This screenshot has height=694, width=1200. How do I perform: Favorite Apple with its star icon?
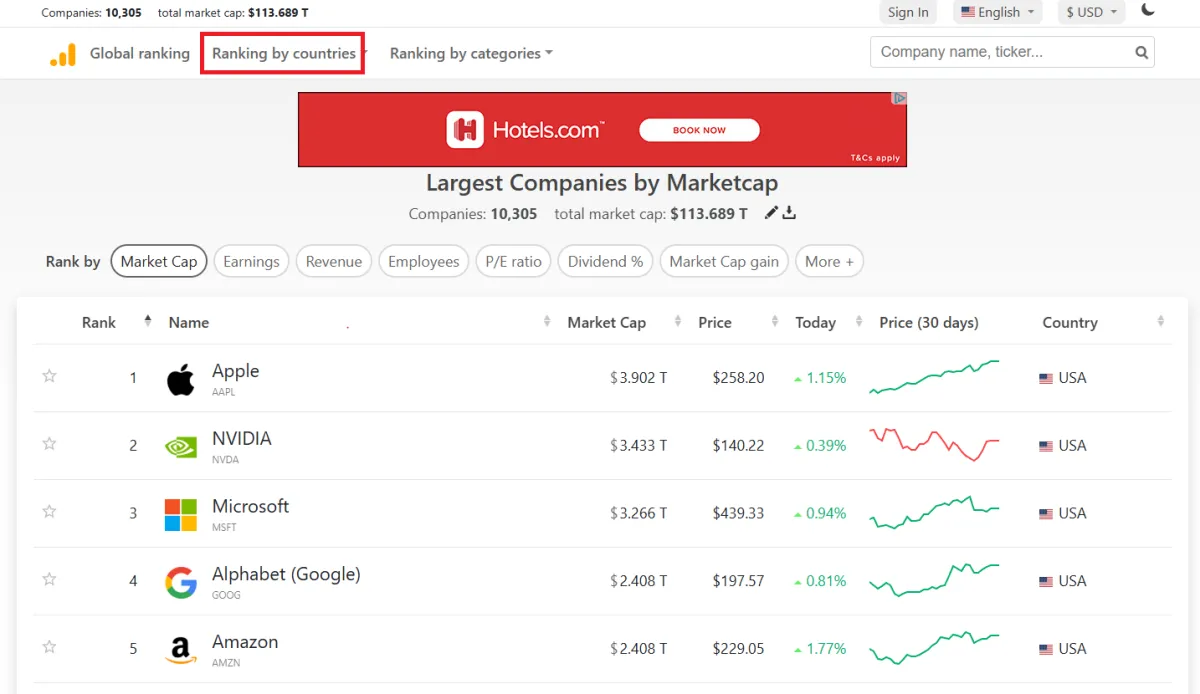click(49, 376)
